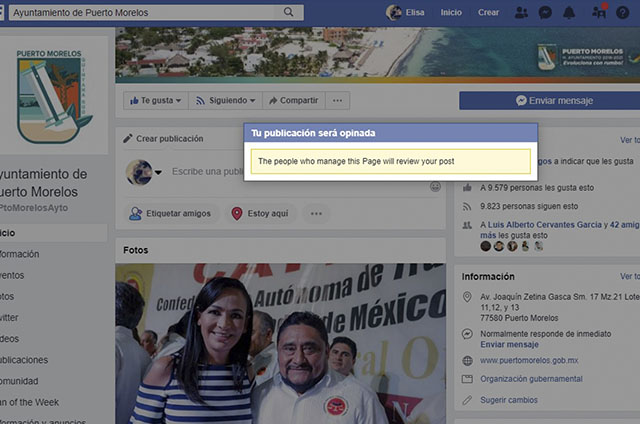Go to Inicio in top navigation
Image resolution: width=640 pixels, height=424 pixels.
[451, 12]
